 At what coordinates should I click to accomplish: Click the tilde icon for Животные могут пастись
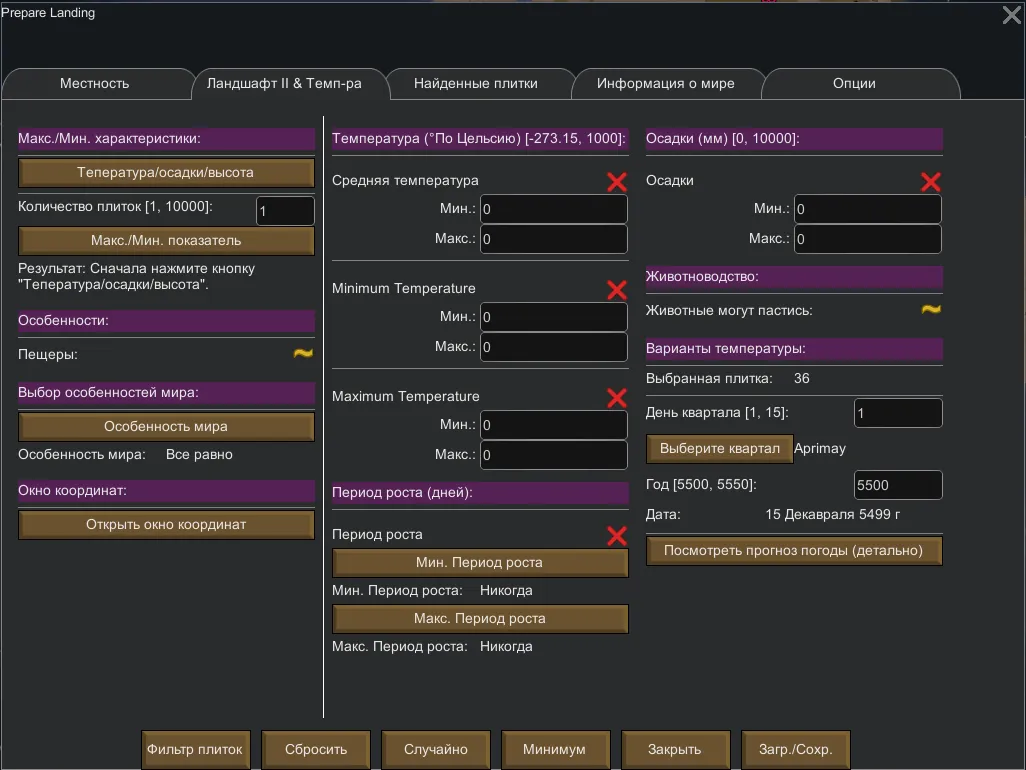930,310
